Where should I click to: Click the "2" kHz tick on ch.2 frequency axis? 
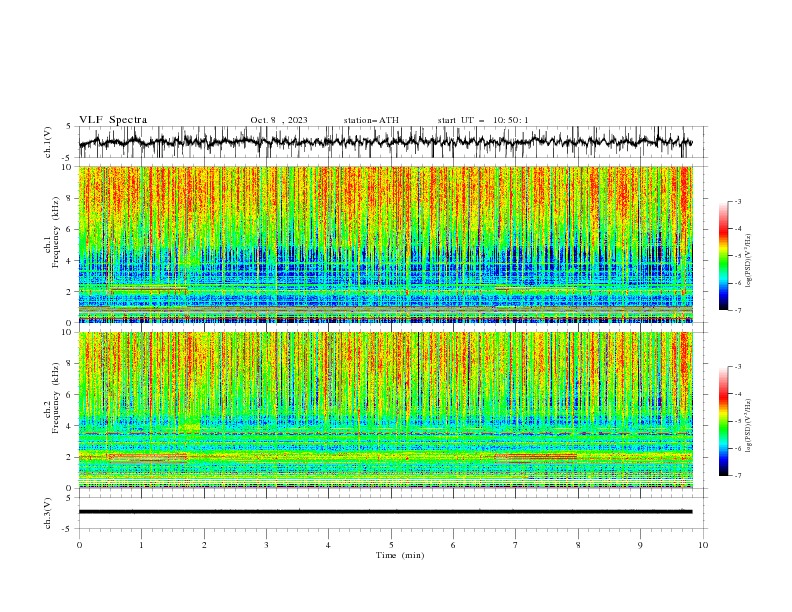[70, 457]
